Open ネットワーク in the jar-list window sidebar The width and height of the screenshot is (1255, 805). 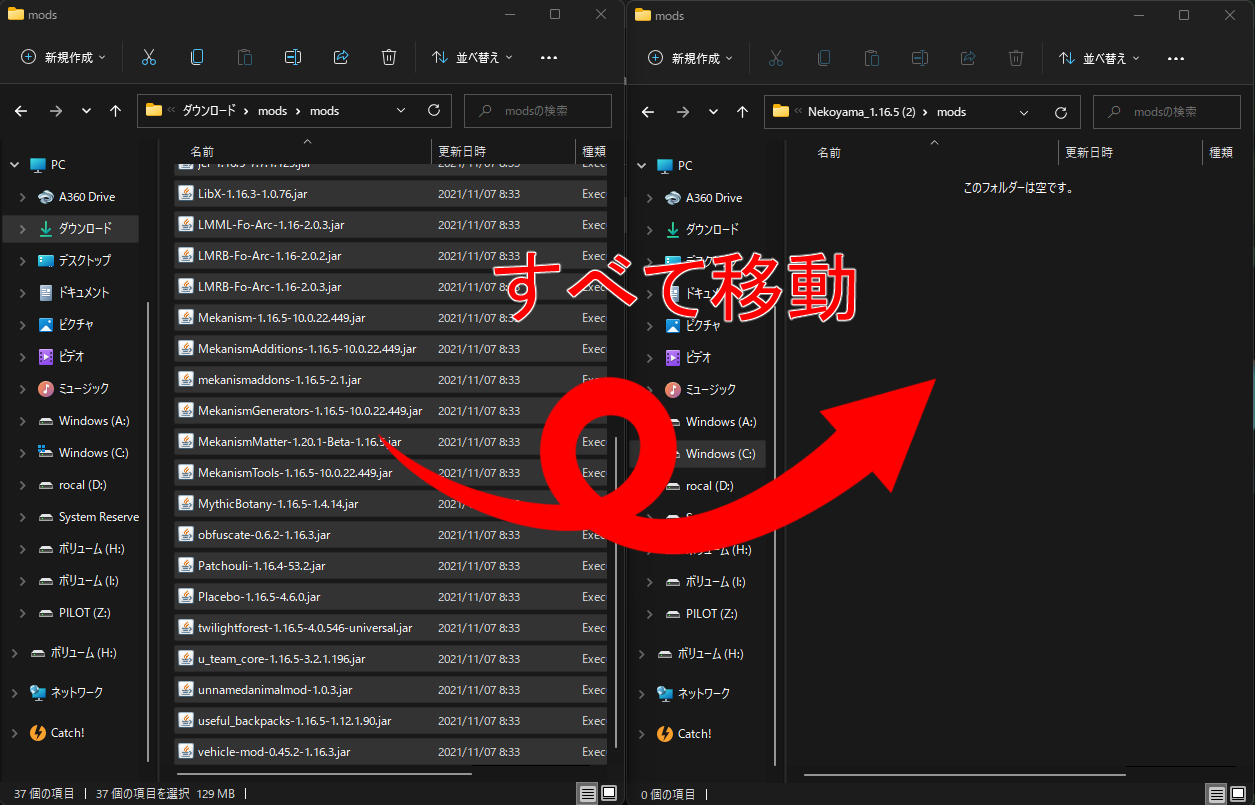[x=75, y=693]
